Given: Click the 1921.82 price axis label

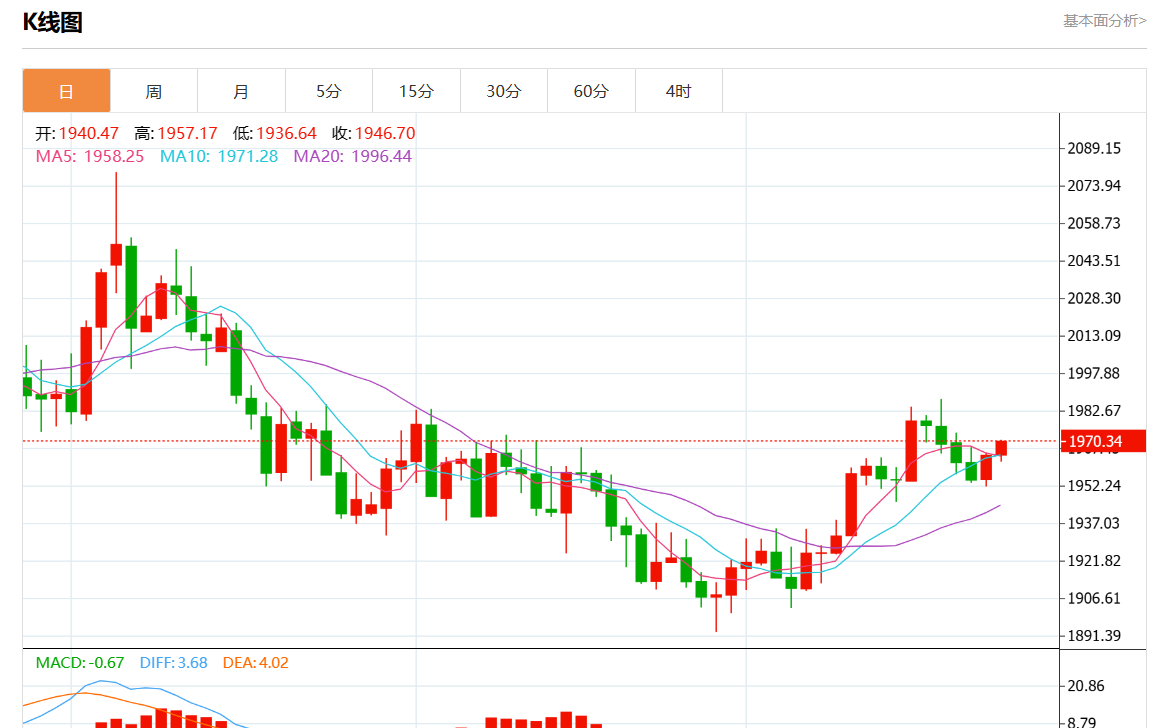Looking at the screenshot, I should tap(1094, 561).
